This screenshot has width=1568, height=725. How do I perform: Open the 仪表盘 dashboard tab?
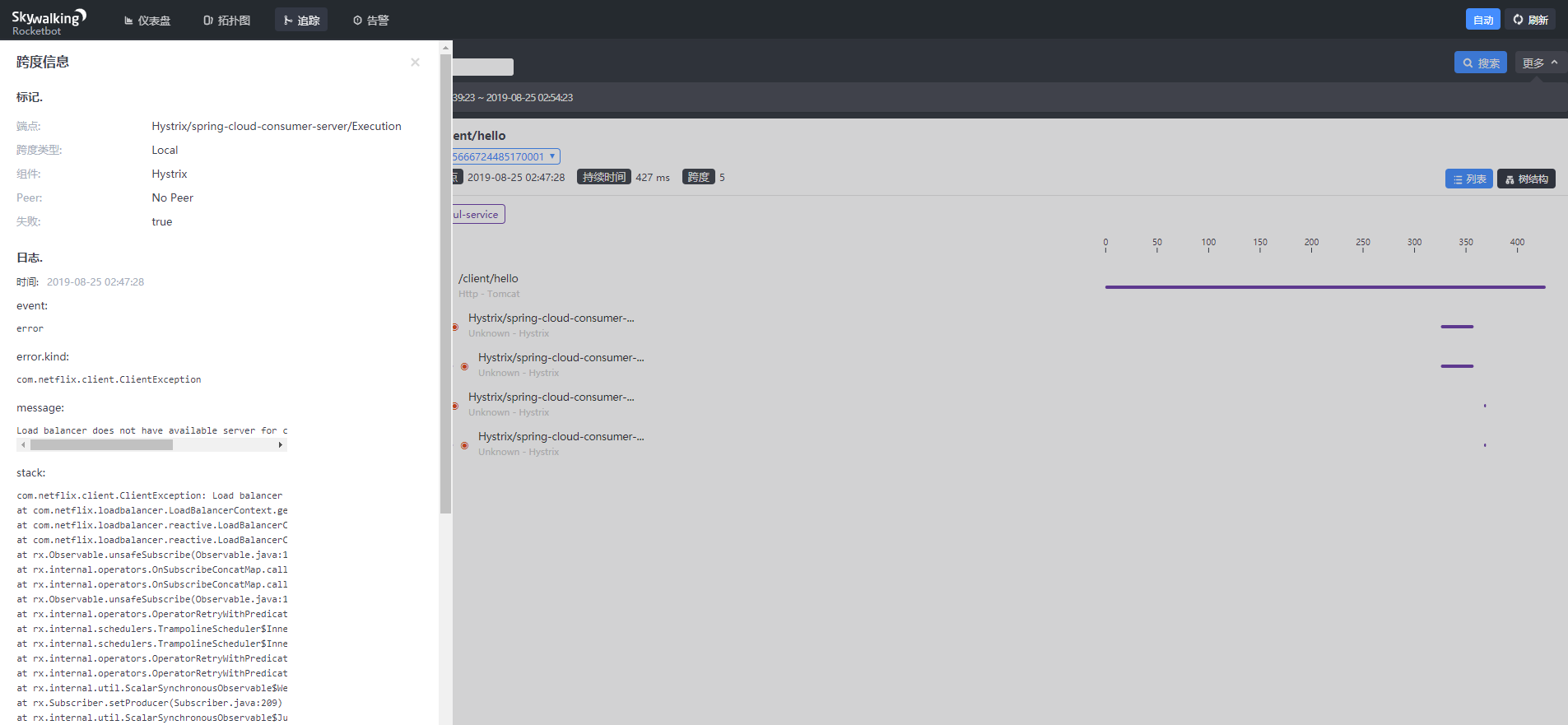[147, 21]
